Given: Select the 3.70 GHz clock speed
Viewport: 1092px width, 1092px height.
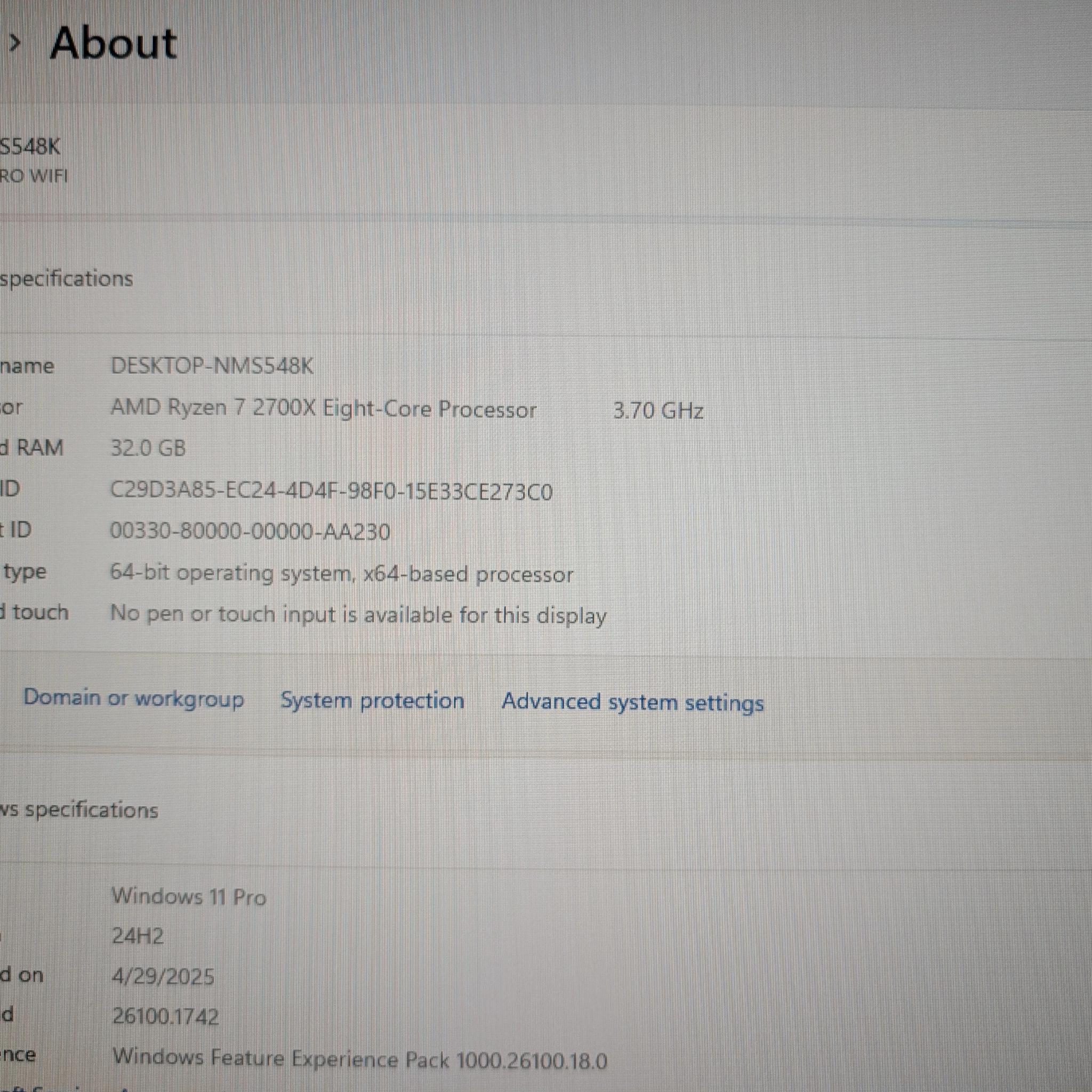Looking at the screenshot, I should pyautogui.click(x=658, y=411).
